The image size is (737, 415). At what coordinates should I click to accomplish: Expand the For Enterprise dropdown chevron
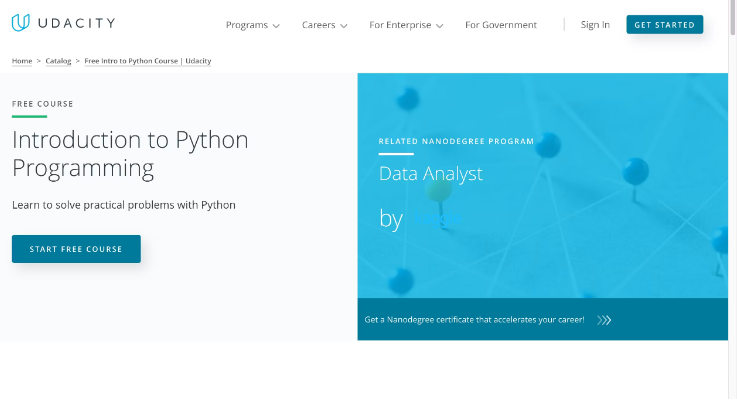439,26
